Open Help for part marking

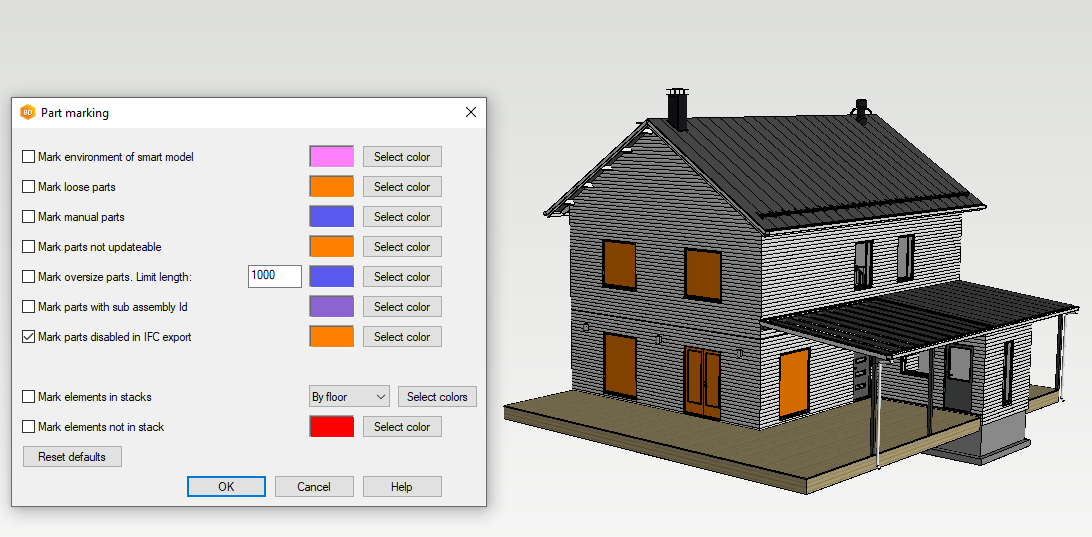[x=401, y=487]
